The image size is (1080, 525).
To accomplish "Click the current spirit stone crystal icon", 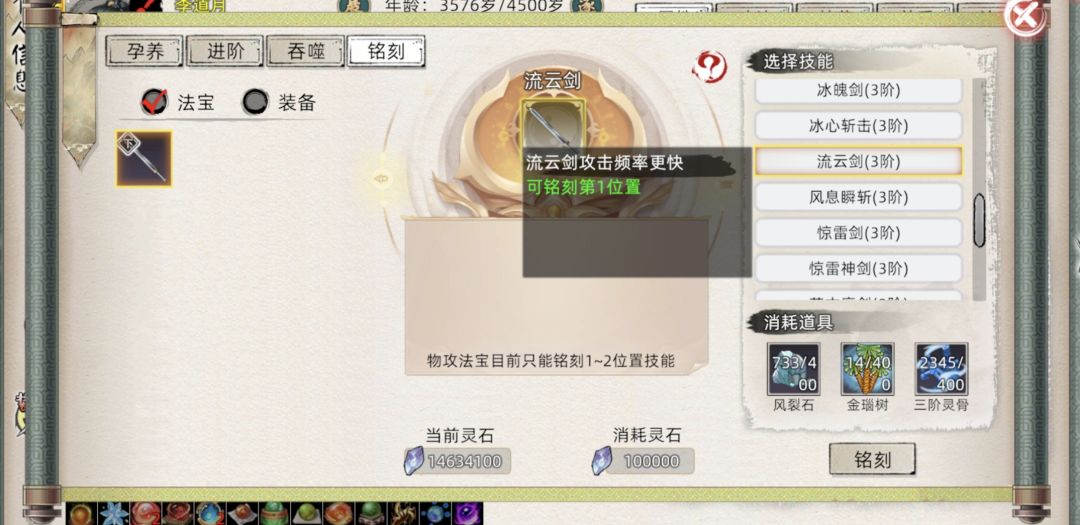I will pos(413,461).
